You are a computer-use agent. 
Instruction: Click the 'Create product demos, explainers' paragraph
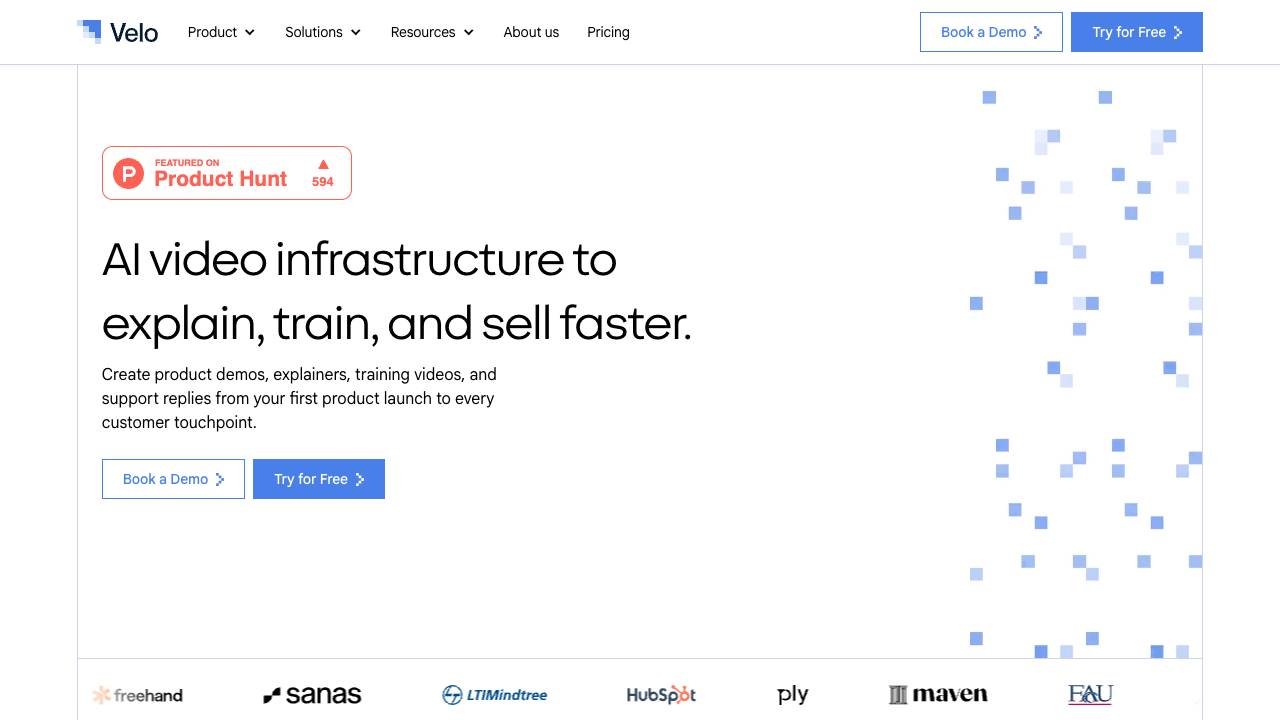(x=299, y=398)
